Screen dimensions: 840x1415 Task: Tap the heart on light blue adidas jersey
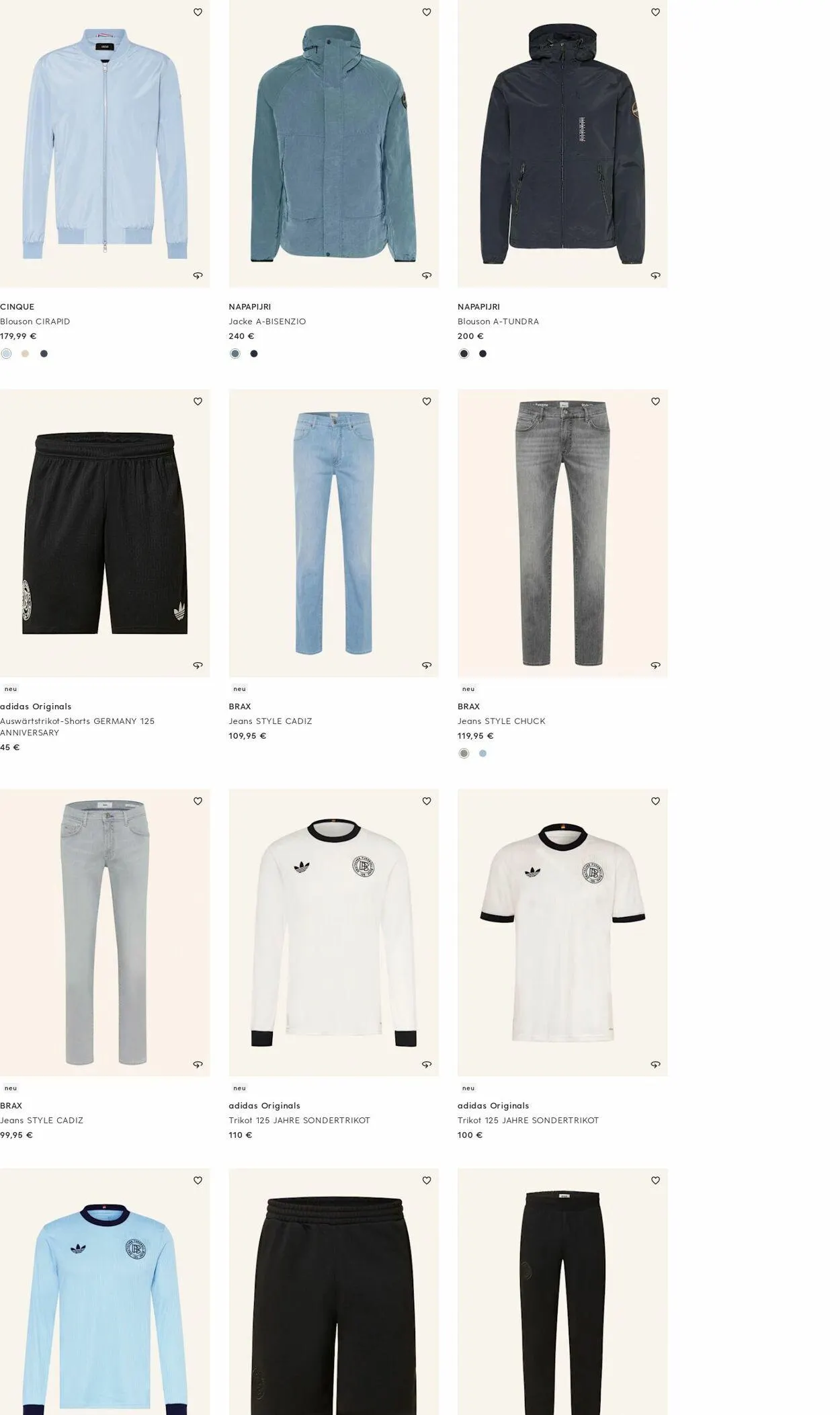pyautogui.click(x=198, y=1180)
